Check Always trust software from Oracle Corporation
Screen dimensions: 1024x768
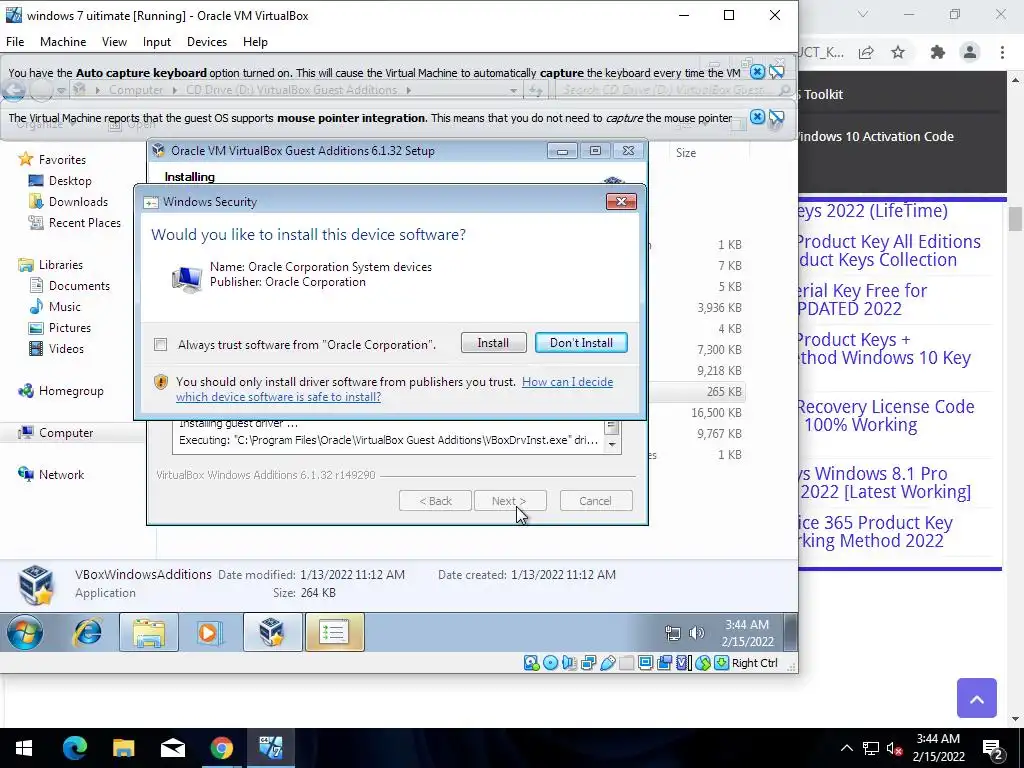coord(161,345)
